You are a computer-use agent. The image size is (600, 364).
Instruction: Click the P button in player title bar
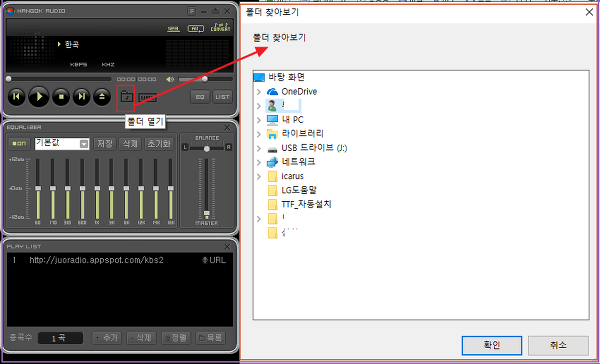point(192,11)
